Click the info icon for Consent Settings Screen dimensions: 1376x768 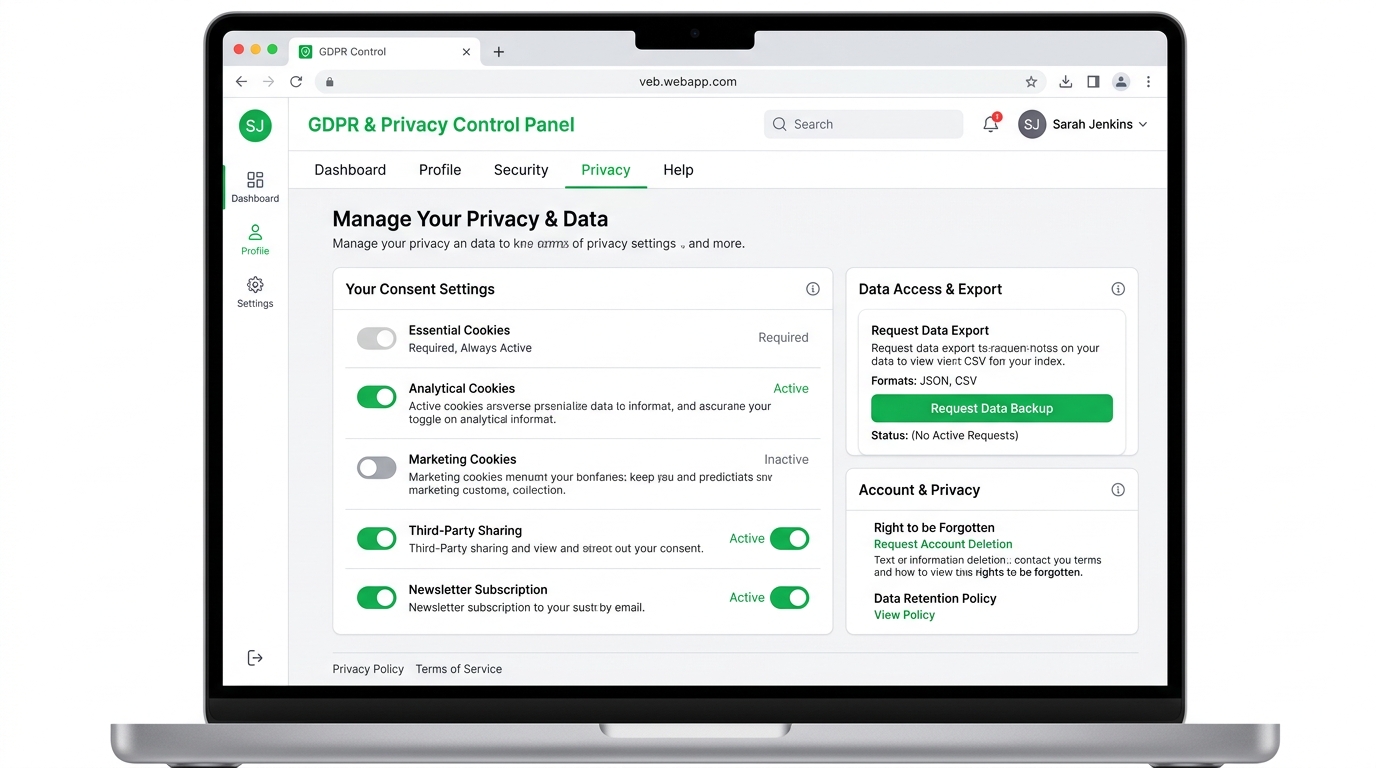(813, 289)
